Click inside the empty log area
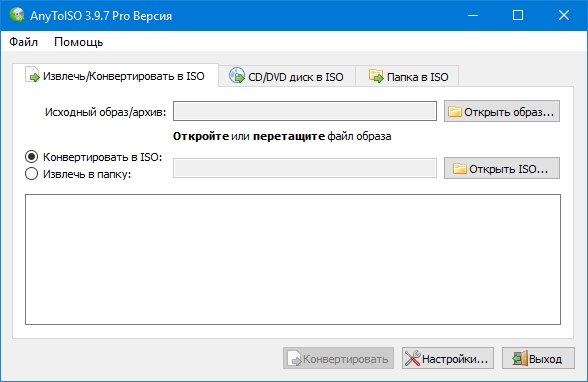This screenshot has height=382, width=588. click(293, 259)
